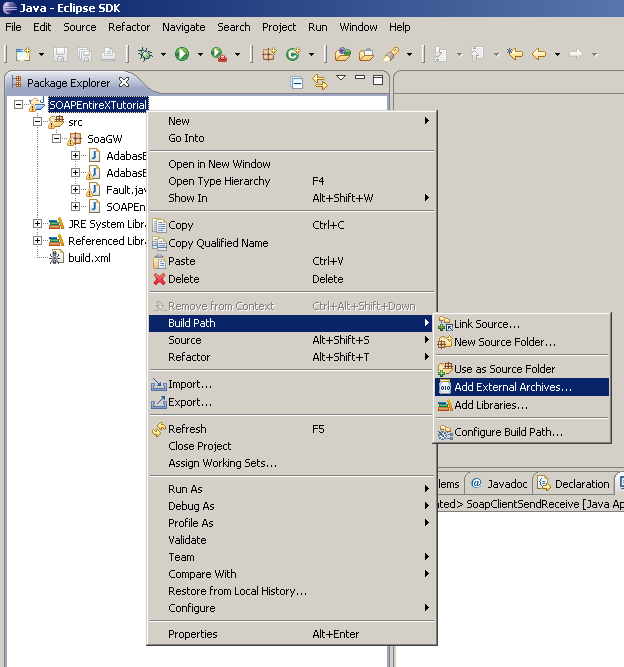Expand the Referenced Libraries node

click(37, 241)
